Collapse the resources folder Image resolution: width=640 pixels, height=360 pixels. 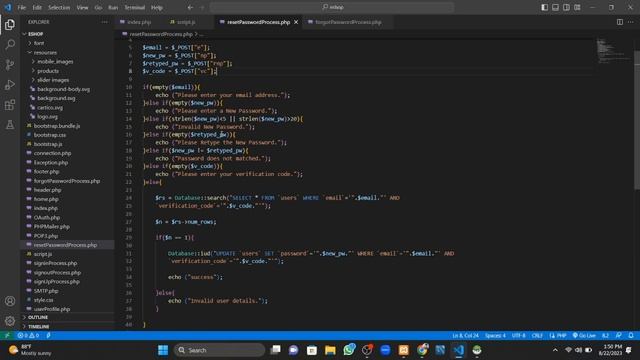pyautogui.click(x=45, y=53)
